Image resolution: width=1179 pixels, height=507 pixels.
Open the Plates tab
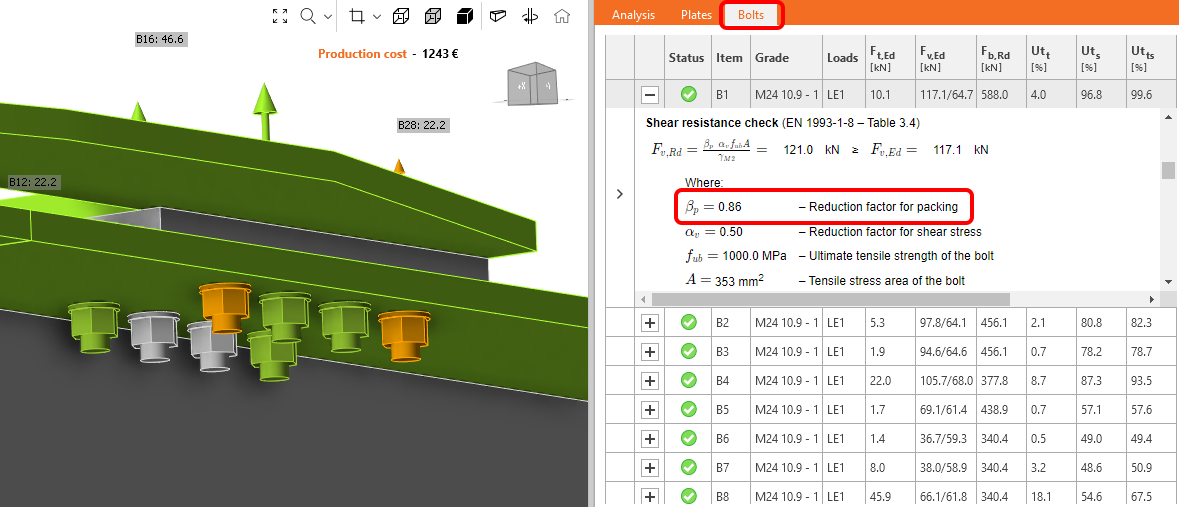(696, 15)
